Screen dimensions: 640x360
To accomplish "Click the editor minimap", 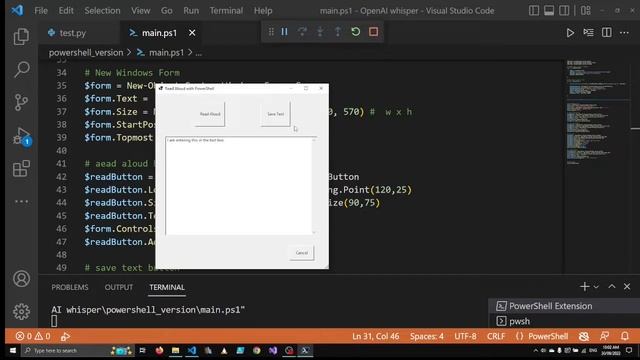I will pyautogui.click(x=596, y=112).
